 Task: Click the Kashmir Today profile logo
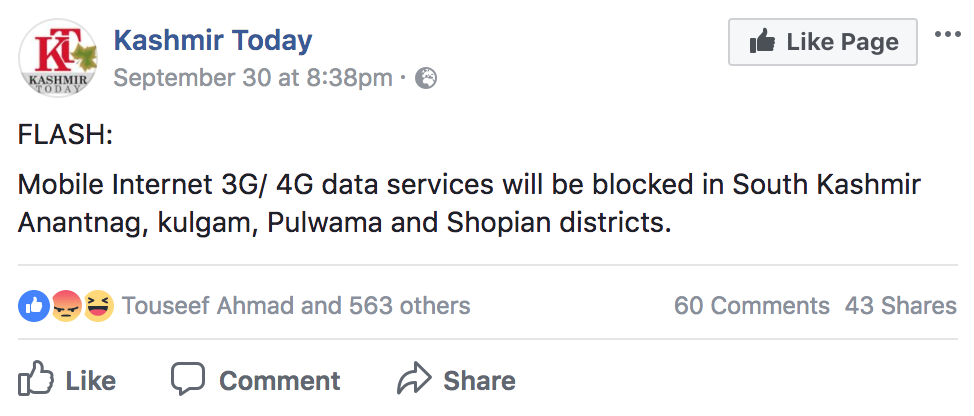click(x=58, y=58)
